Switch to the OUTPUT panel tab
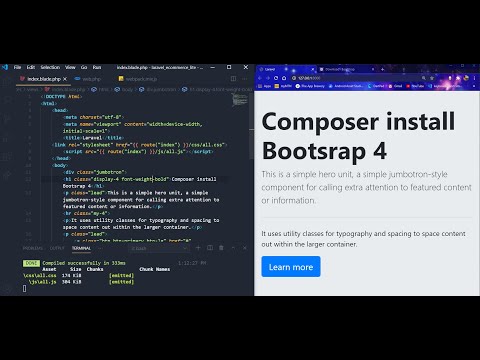 57,248
